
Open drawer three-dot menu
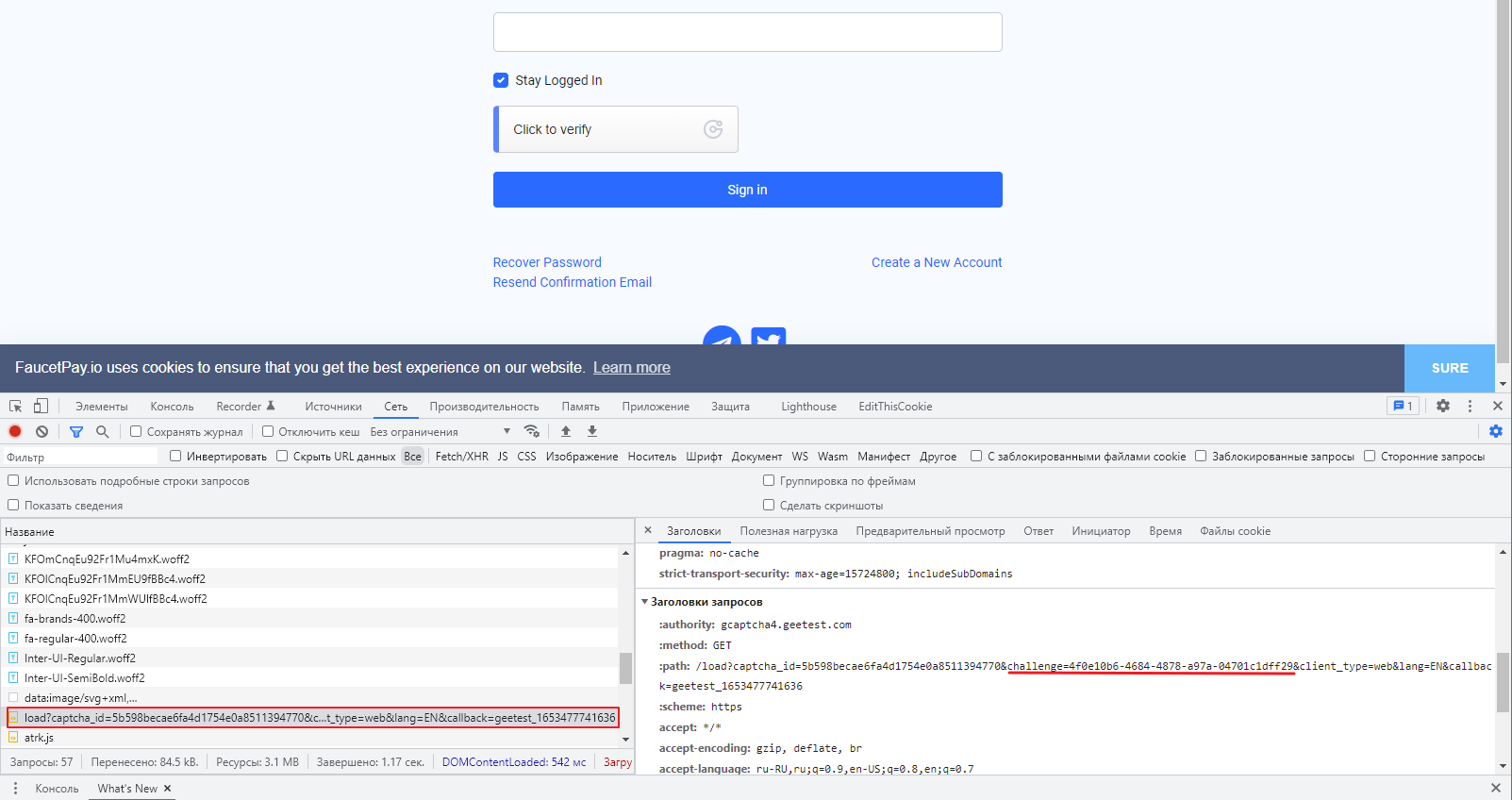15,788
